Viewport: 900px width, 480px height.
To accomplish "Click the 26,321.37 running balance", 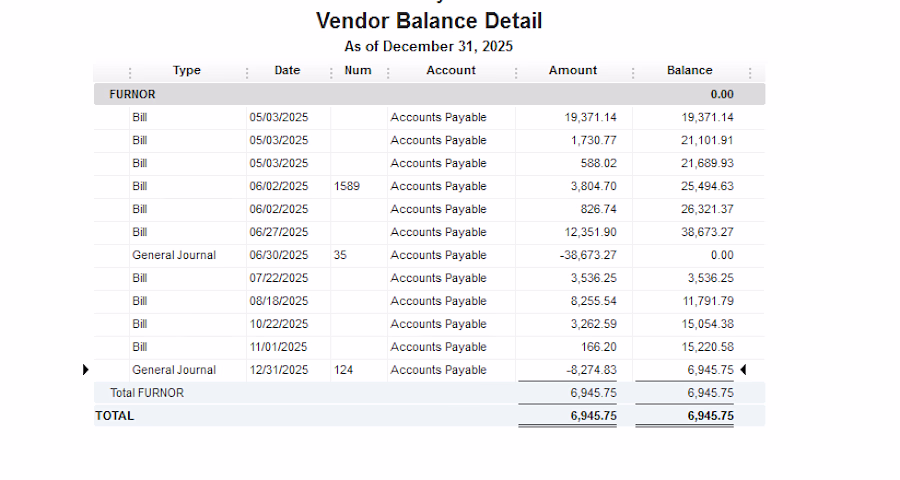I will (x=707, y=210).
